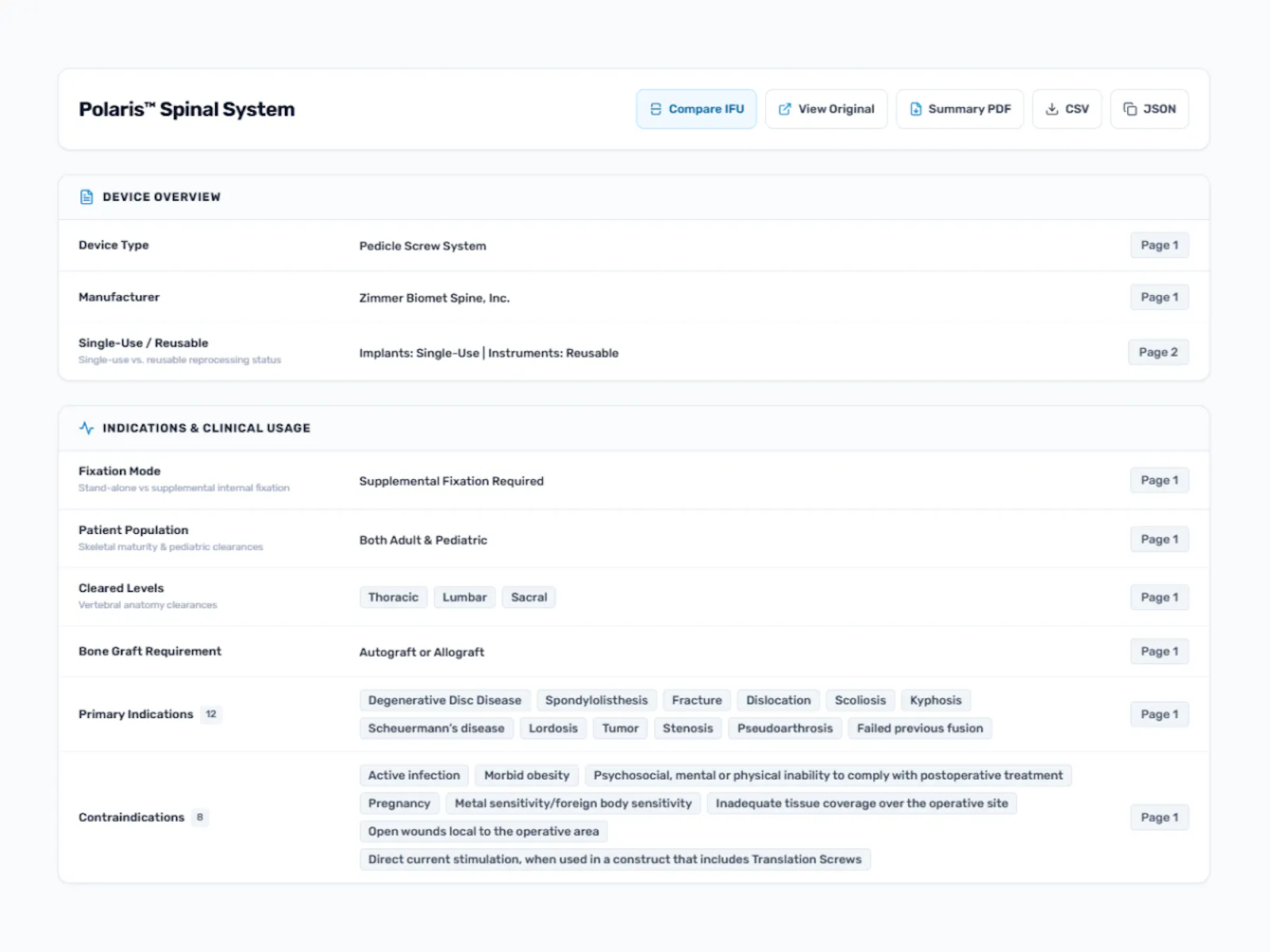Image resolution: width=1270 pixels, height=952 pixels.
Task: Open Page 1 reference for Device Type
Action: coord(1160,245)
